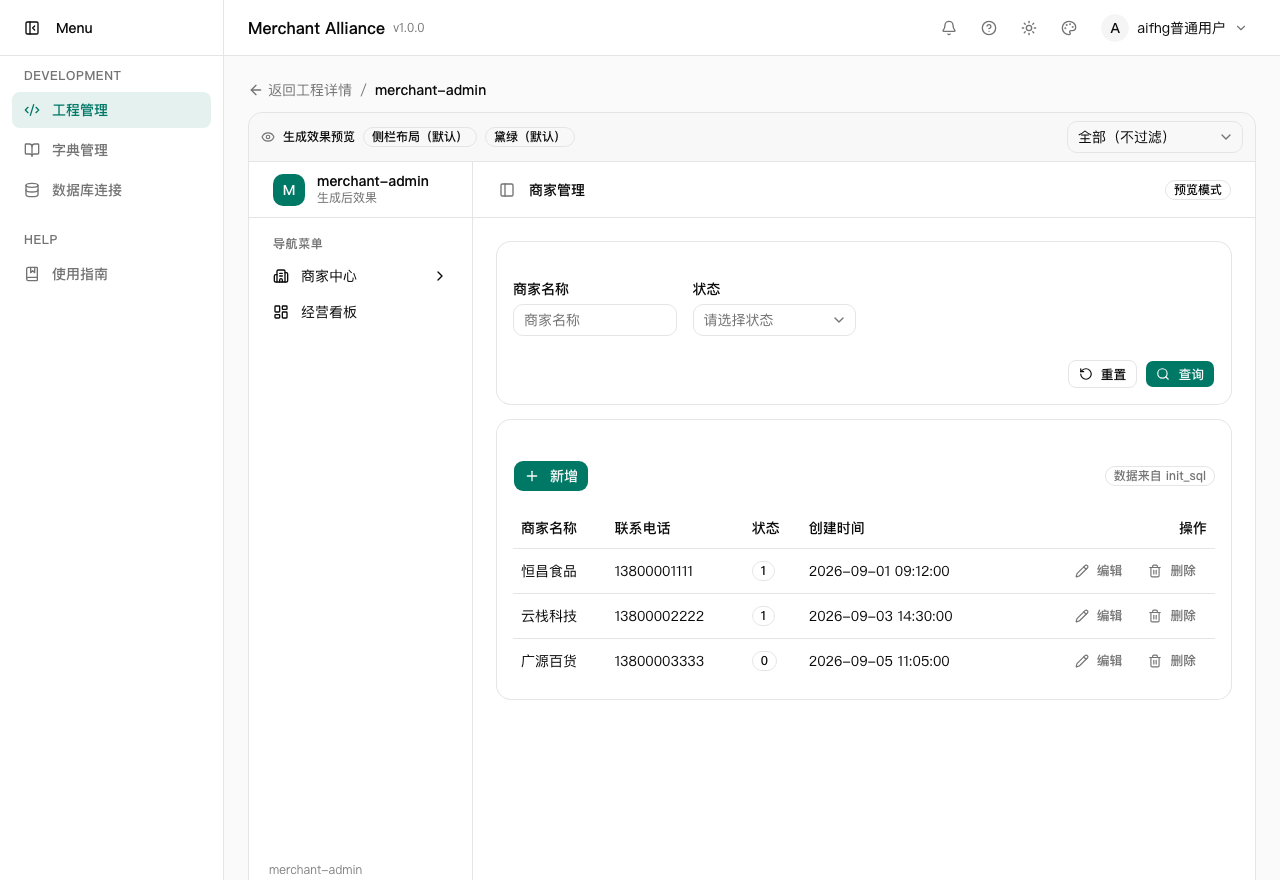Open the color palette theme icon

[1069, 28]
